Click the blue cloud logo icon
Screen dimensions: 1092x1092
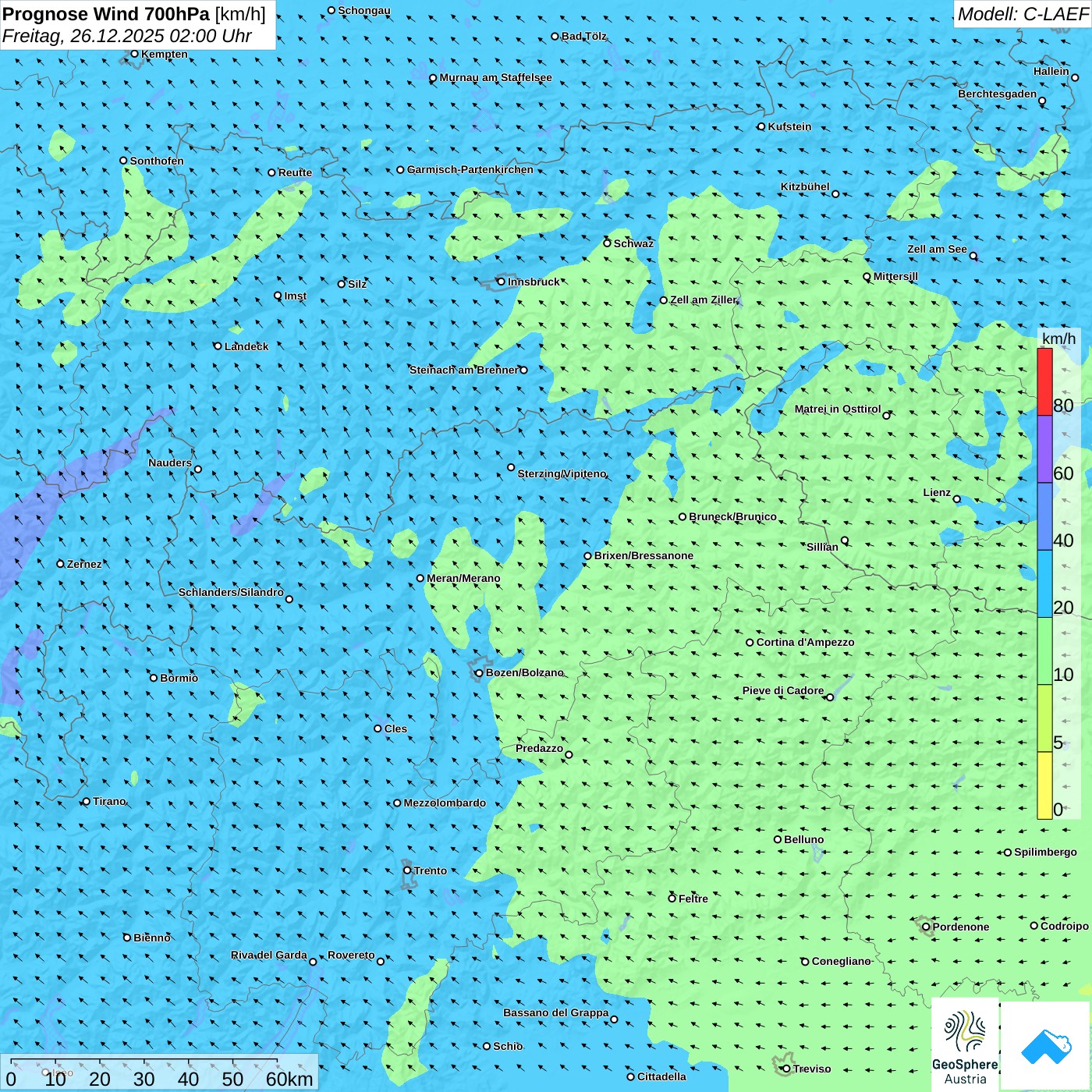(x=1046, y=1046)
